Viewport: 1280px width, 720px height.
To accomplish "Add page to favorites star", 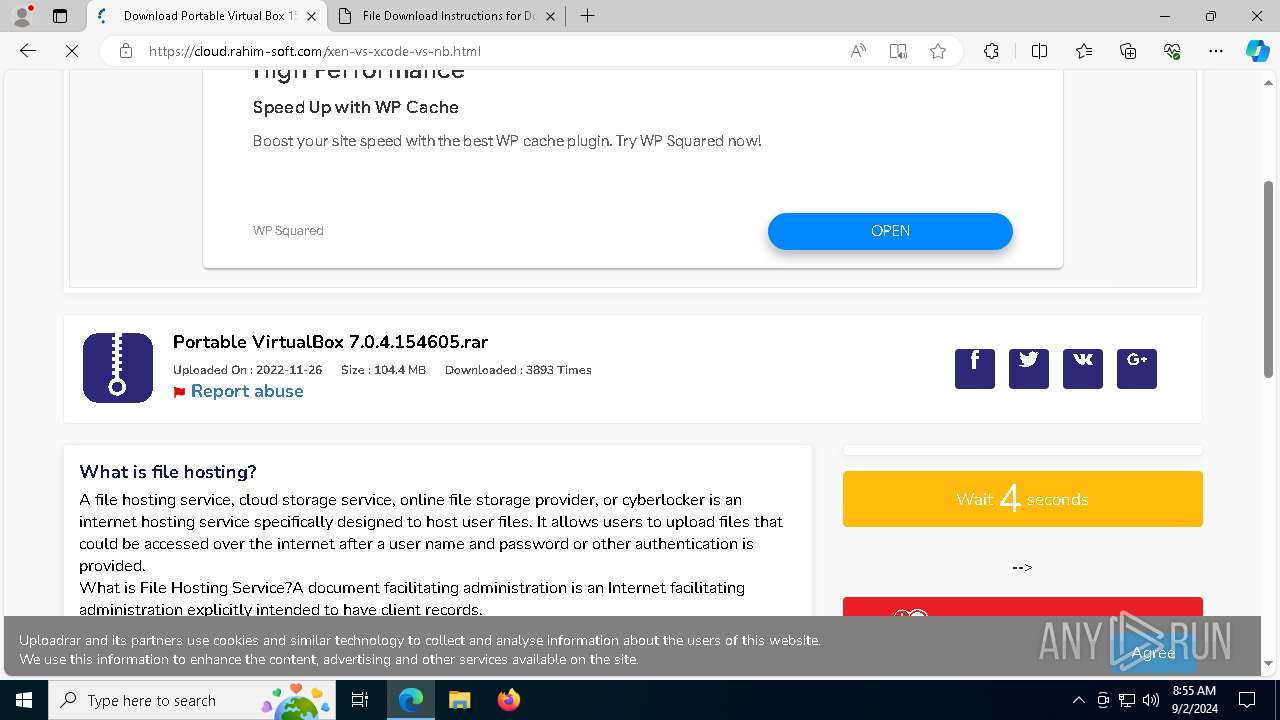I will click(938, 51).
